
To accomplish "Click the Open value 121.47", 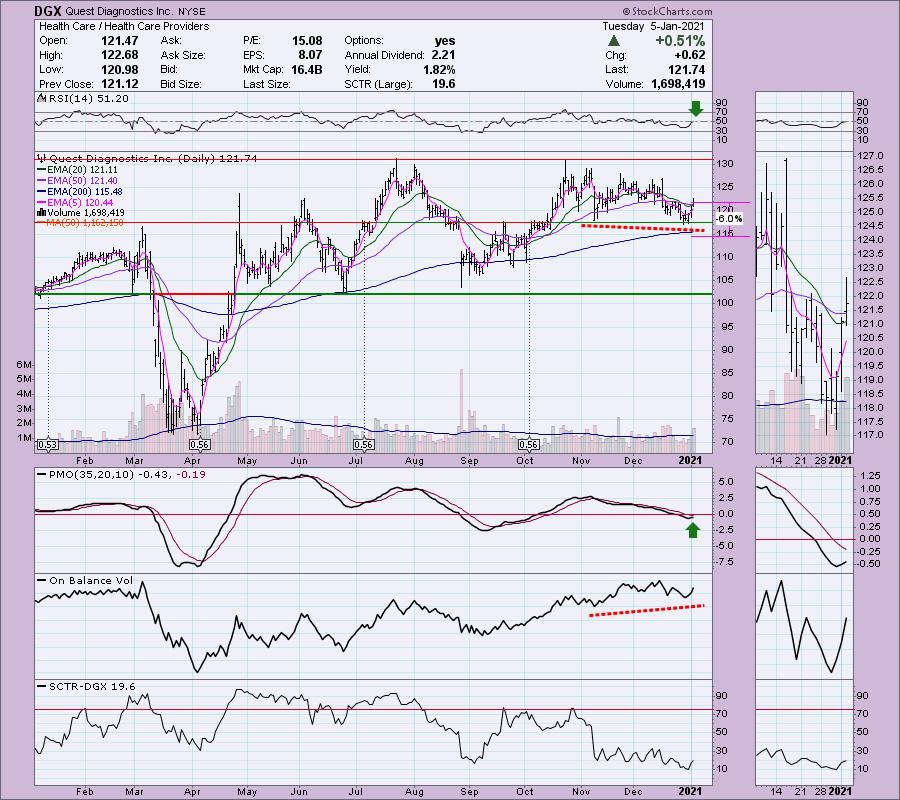I will click(x=119, y=41).
